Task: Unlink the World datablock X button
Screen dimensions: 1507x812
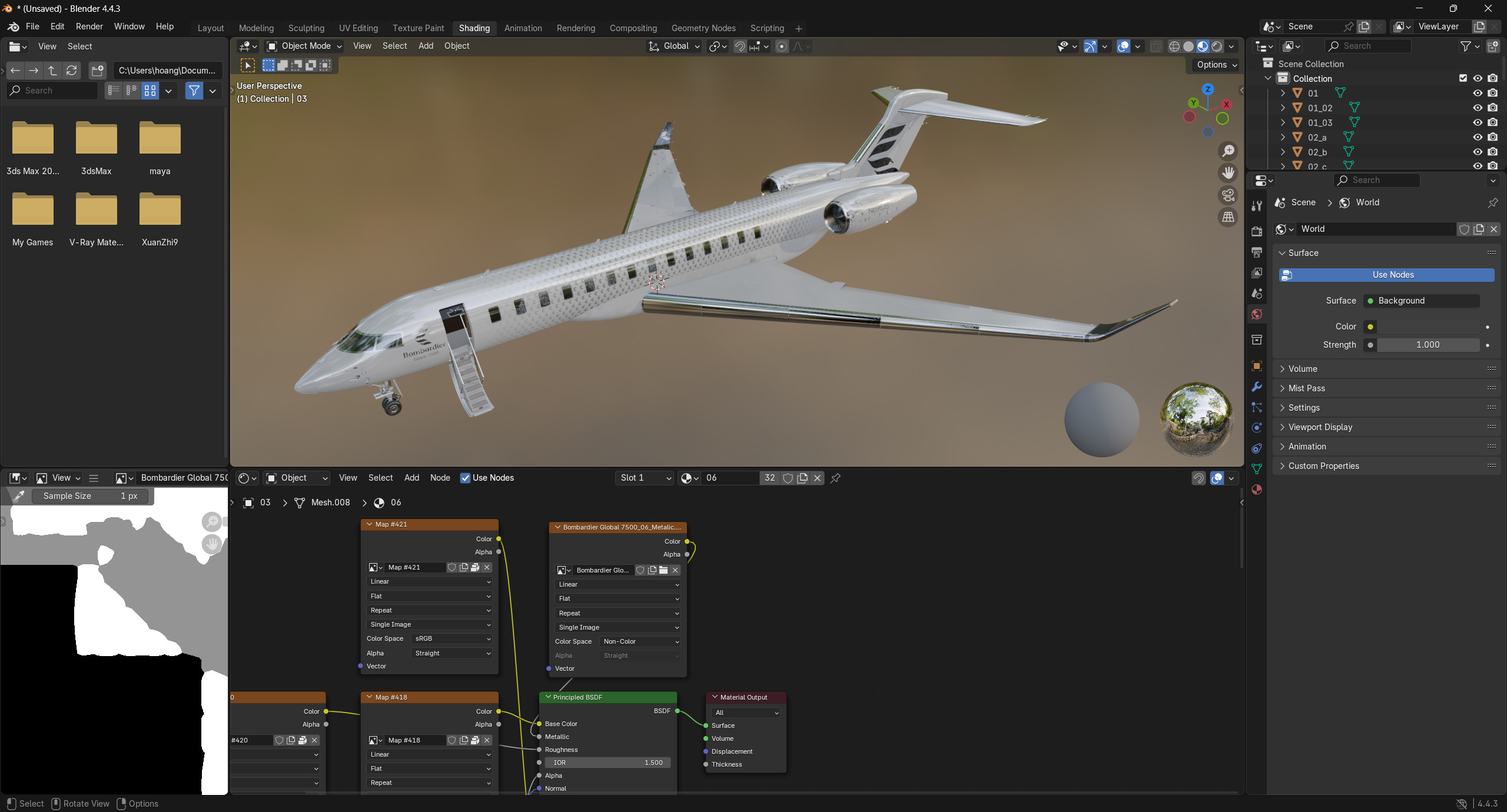Action: [1493, 229]
